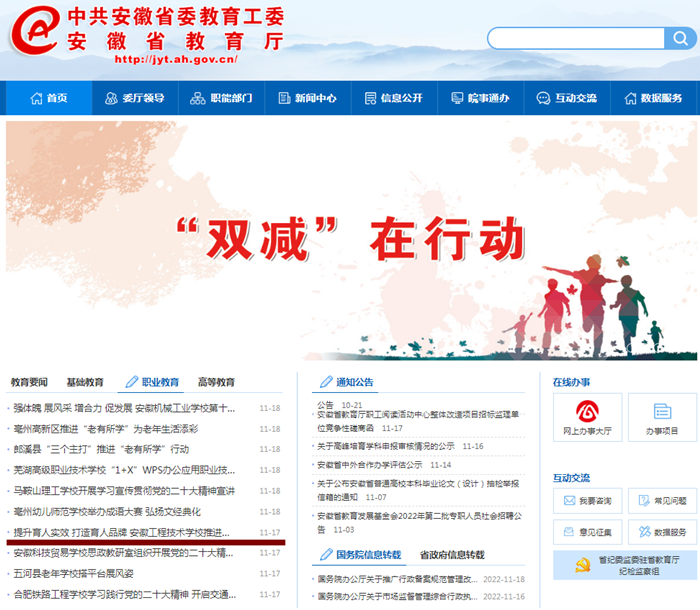Click the 意见征集 button
Screen dimensions: 700x610
[x=587, y=531]
